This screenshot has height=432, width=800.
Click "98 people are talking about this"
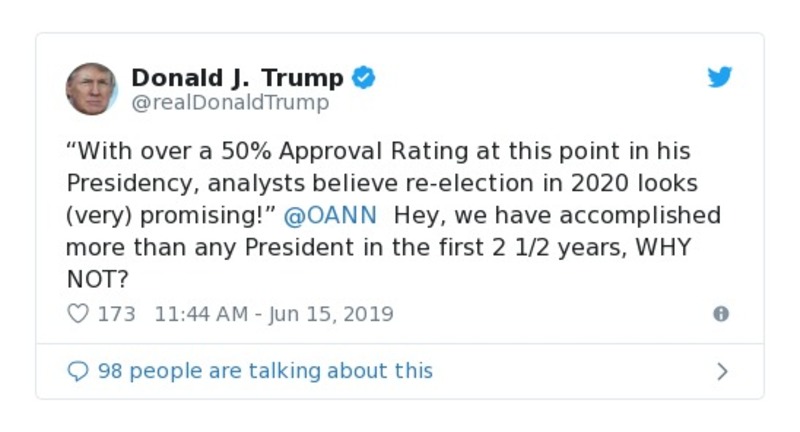pyautogui.click(x=265, y=371)
